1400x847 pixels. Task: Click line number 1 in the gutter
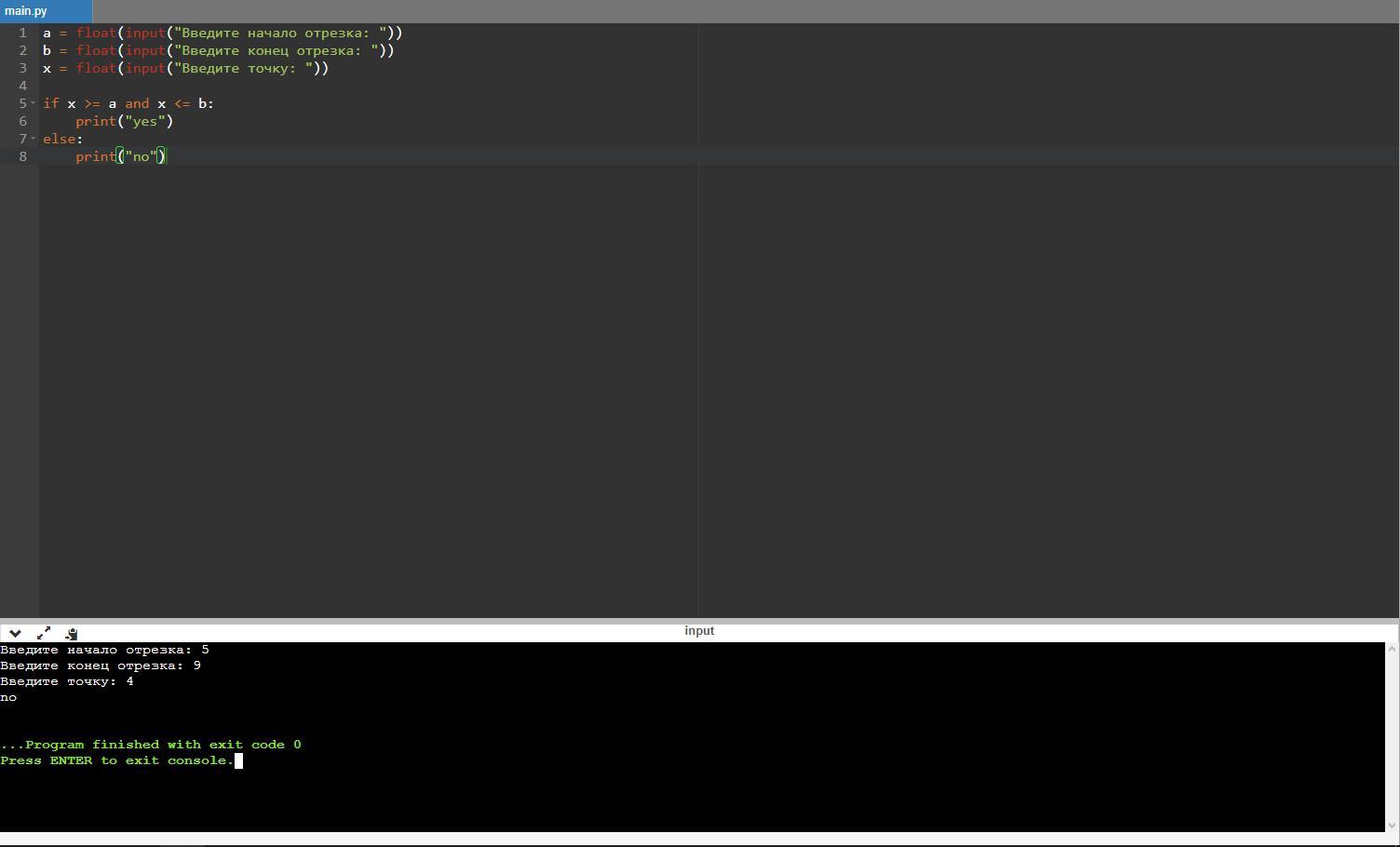[x=22, y=33]
